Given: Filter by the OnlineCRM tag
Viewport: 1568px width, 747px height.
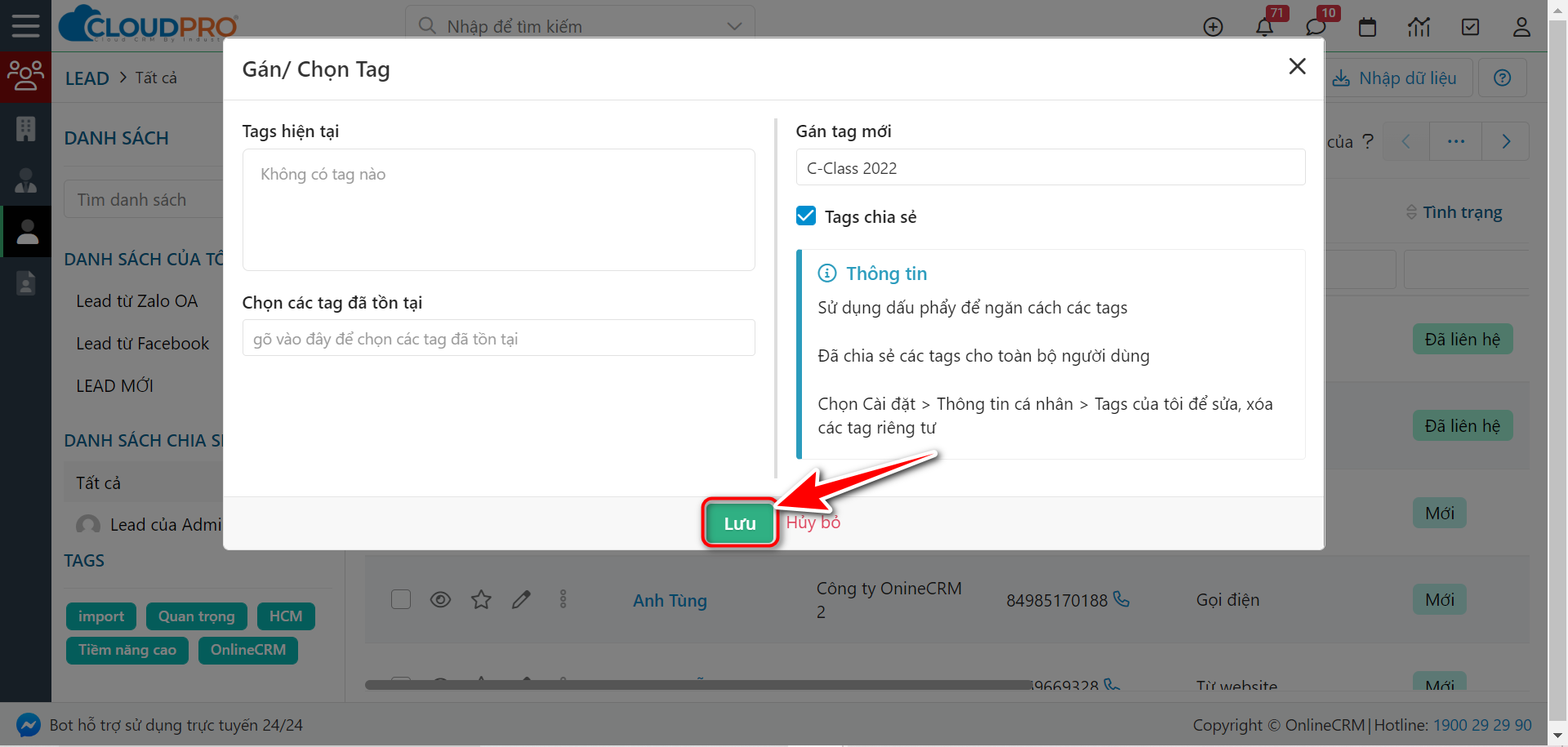Looking at the screenshot, I should [248, 650].
